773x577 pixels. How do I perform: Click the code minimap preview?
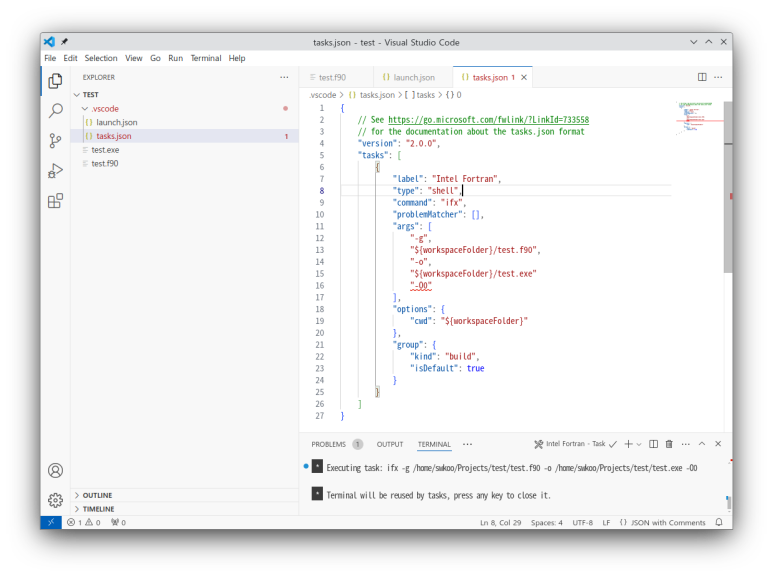pyautogui.click(x=699, y=118)
